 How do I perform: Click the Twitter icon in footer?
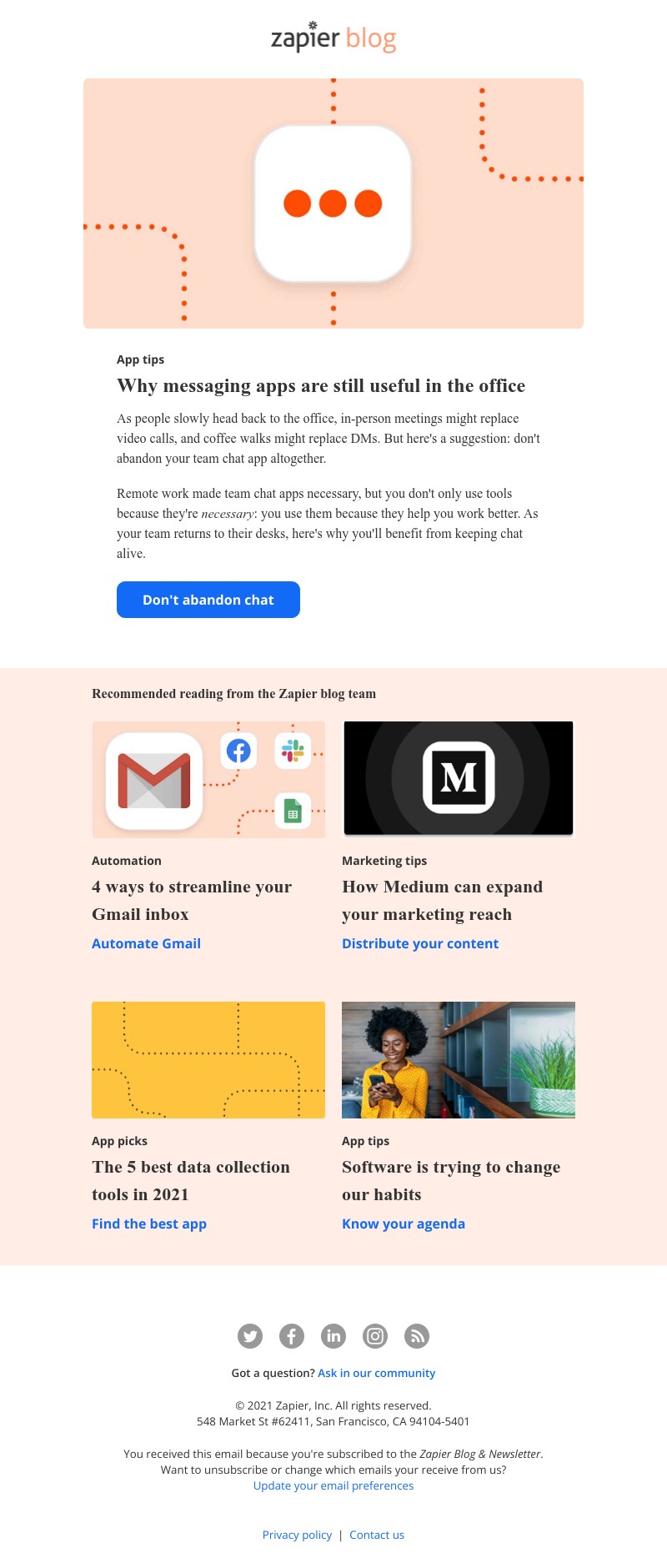pyautogui.click(x=250, y=1336)
